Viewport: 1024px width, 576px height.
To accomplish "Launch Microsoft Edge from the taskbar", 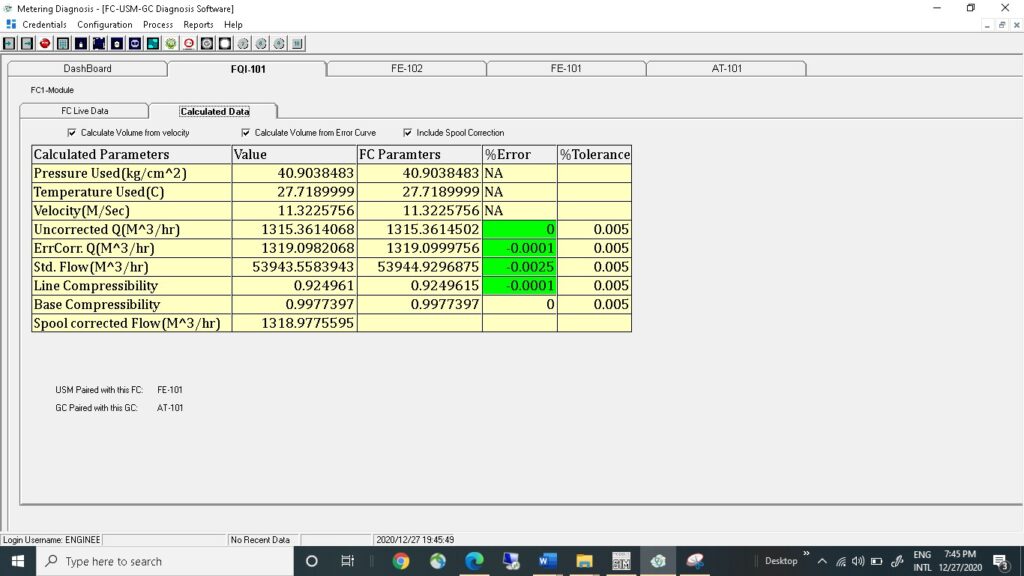I will coord(474,561).
